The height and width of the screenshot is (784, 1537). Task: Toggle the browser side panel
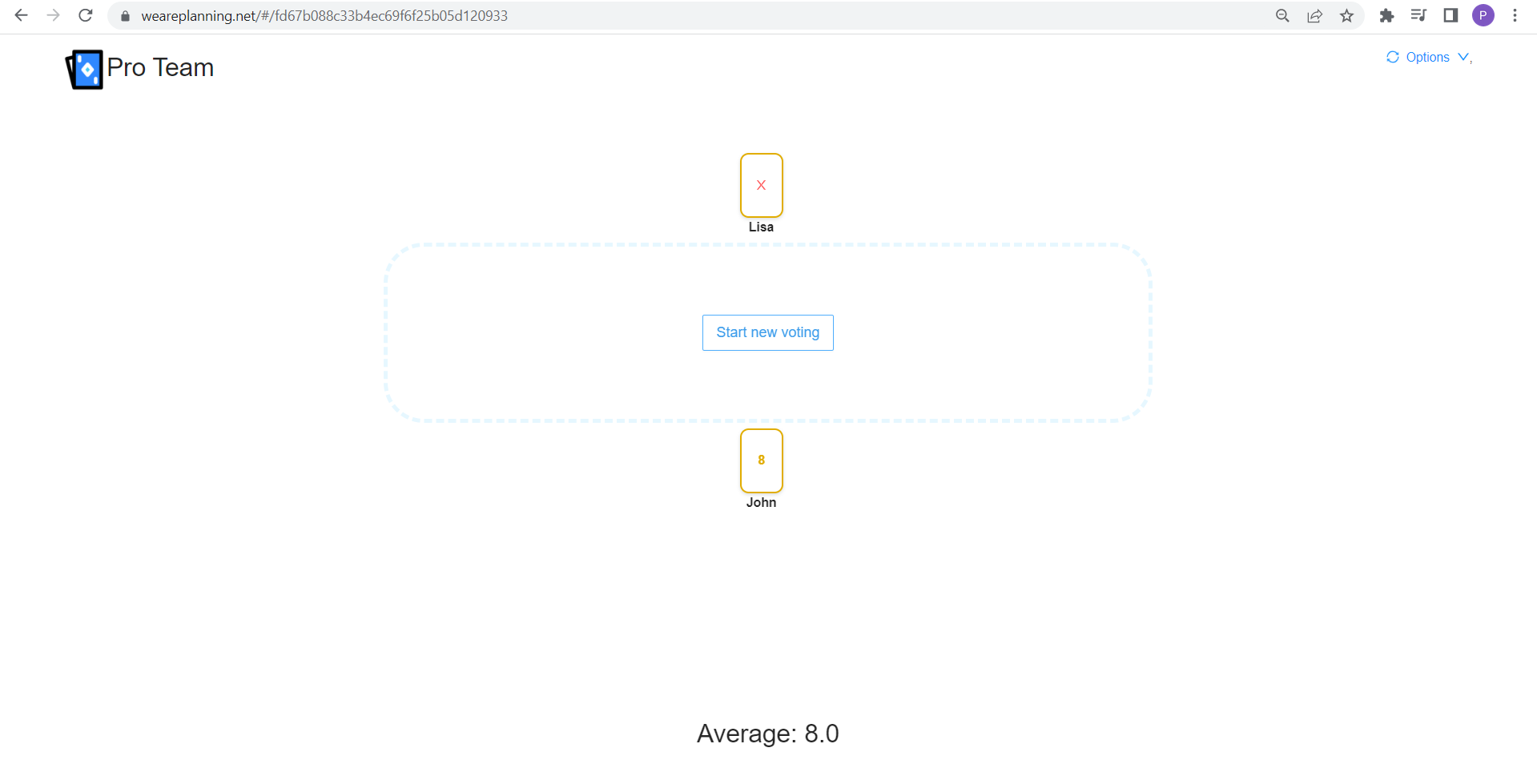point(1450,16)
